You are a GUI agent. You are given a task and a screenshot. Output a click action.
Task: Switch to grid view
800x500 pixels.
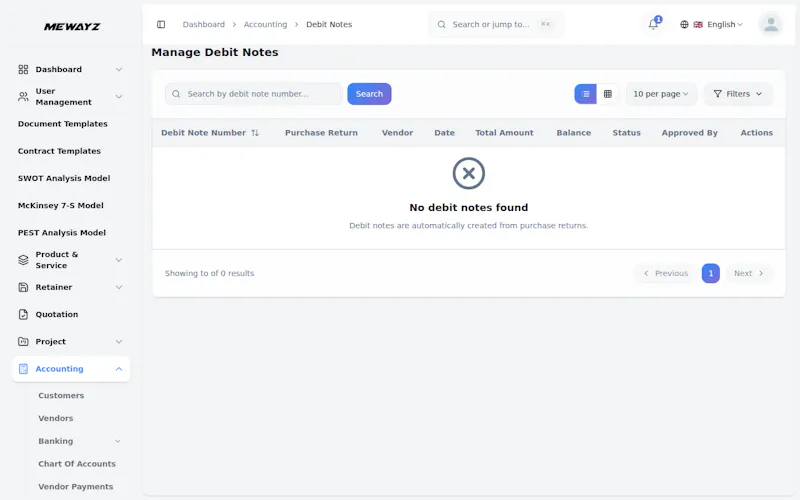pos(608,94)
